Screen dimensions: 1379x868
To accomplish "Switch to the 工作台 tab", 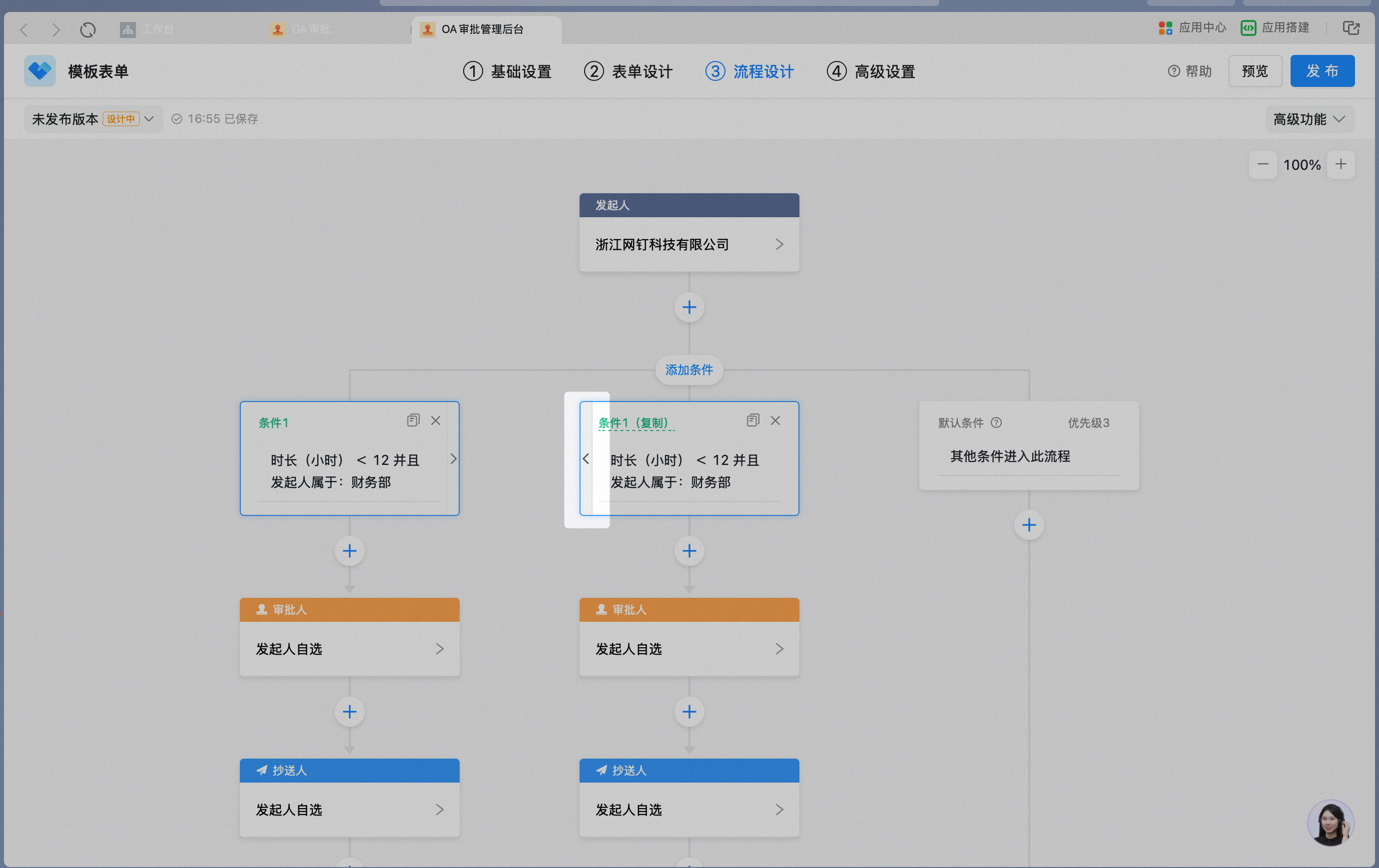I will coord(147,29).
